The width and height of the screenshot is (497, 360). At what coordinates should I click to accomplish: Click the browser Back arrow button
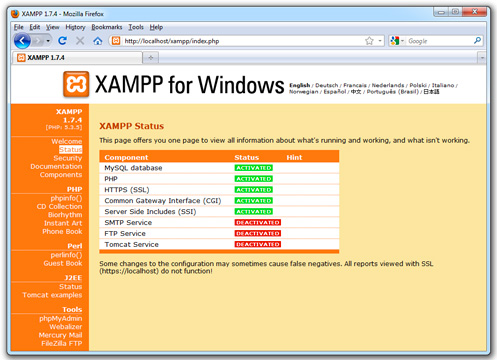point(22,41)
